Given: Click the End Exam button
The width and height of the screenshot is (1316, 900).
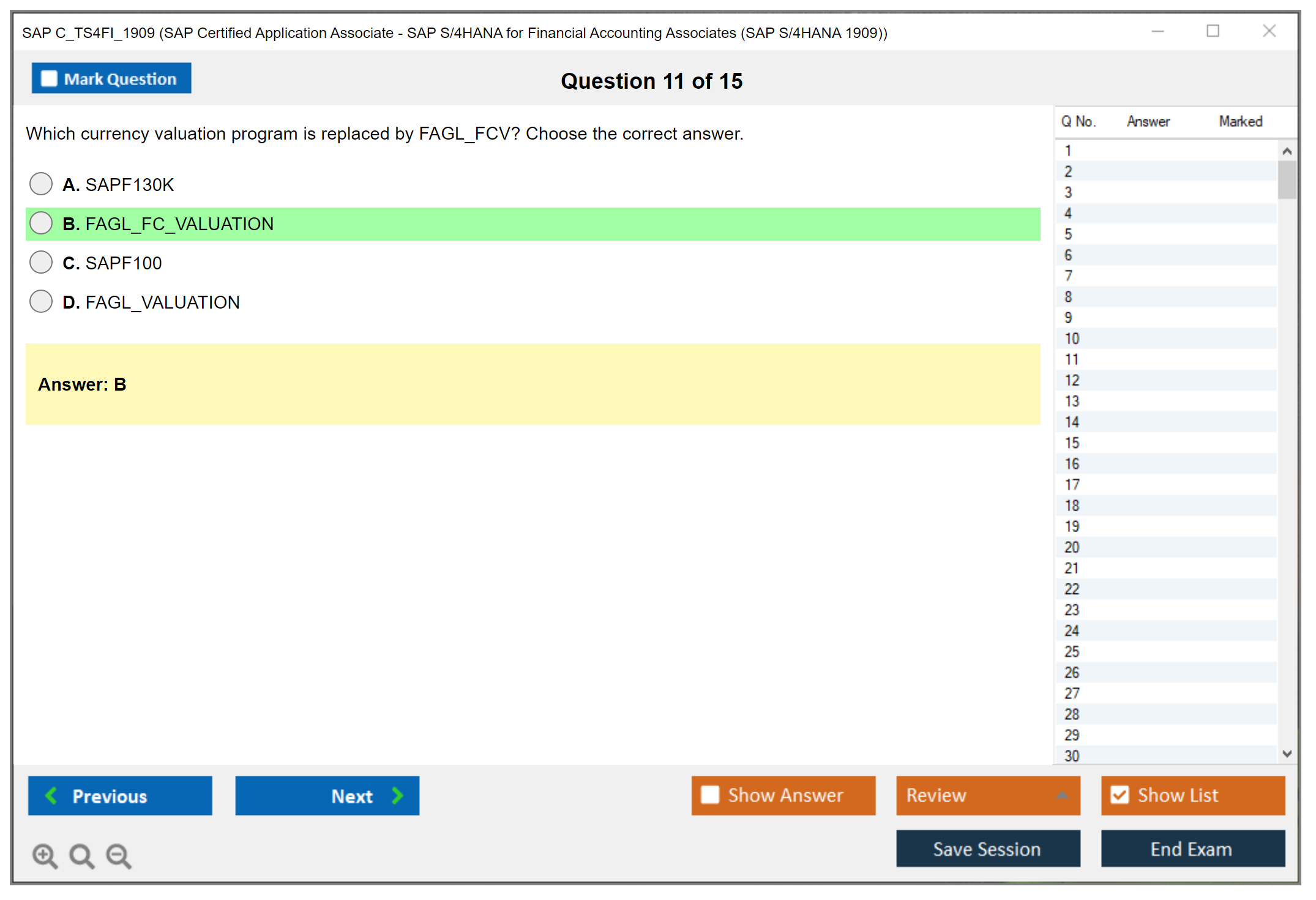Looking at the screenshot, I should pos(1192,849).
